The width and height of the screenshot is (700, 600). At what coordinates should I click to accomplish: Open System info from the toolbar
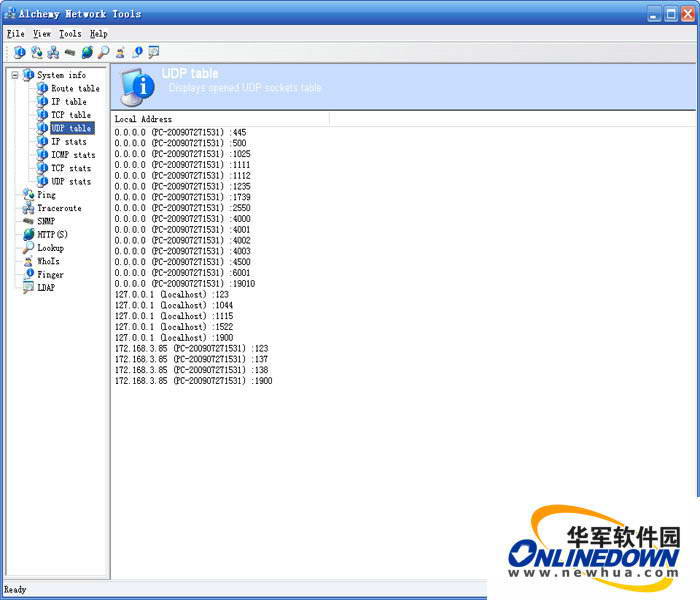click(19, 52)
